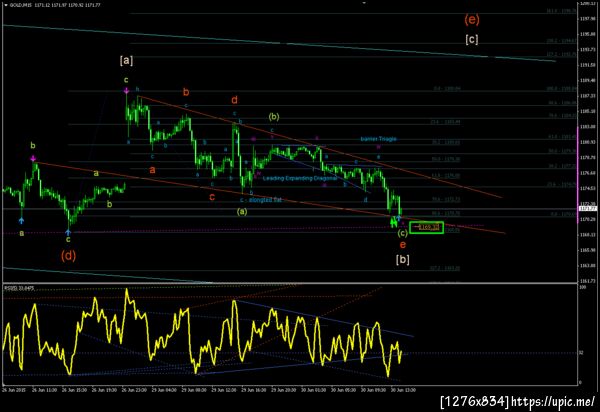Select the magenta down arrow under yellow b
The height and width of the screenshot is (412, 600).
(33, 158)
